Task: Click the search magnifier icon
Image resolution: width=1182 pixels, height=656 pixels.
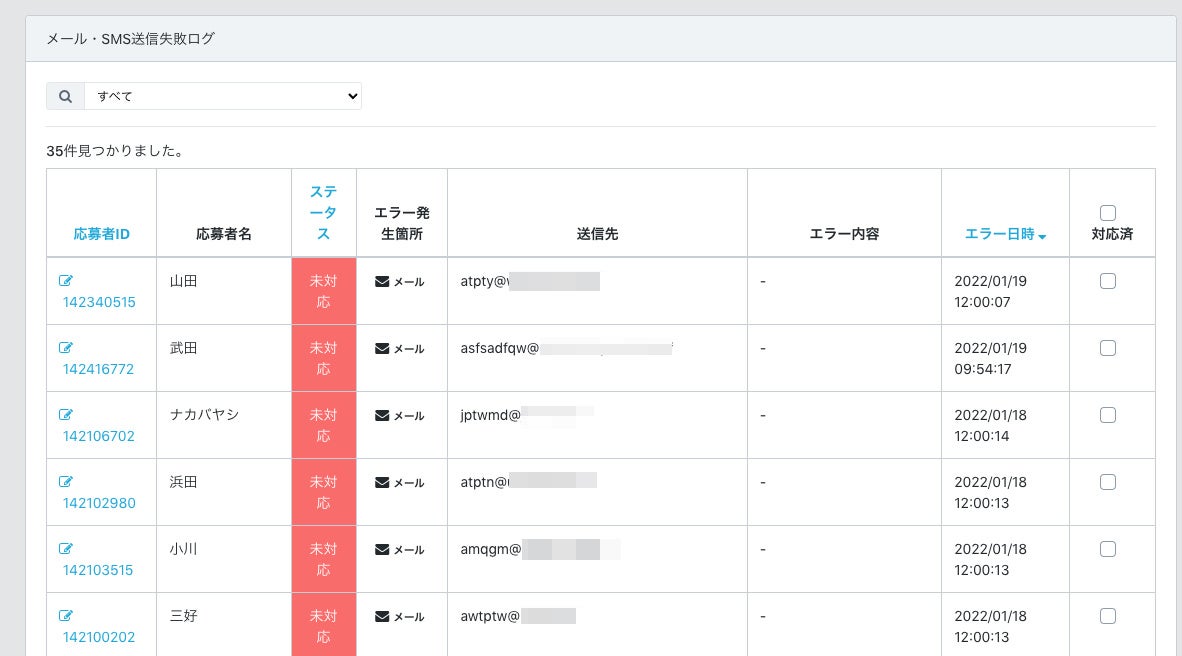Action: (65, 97)
